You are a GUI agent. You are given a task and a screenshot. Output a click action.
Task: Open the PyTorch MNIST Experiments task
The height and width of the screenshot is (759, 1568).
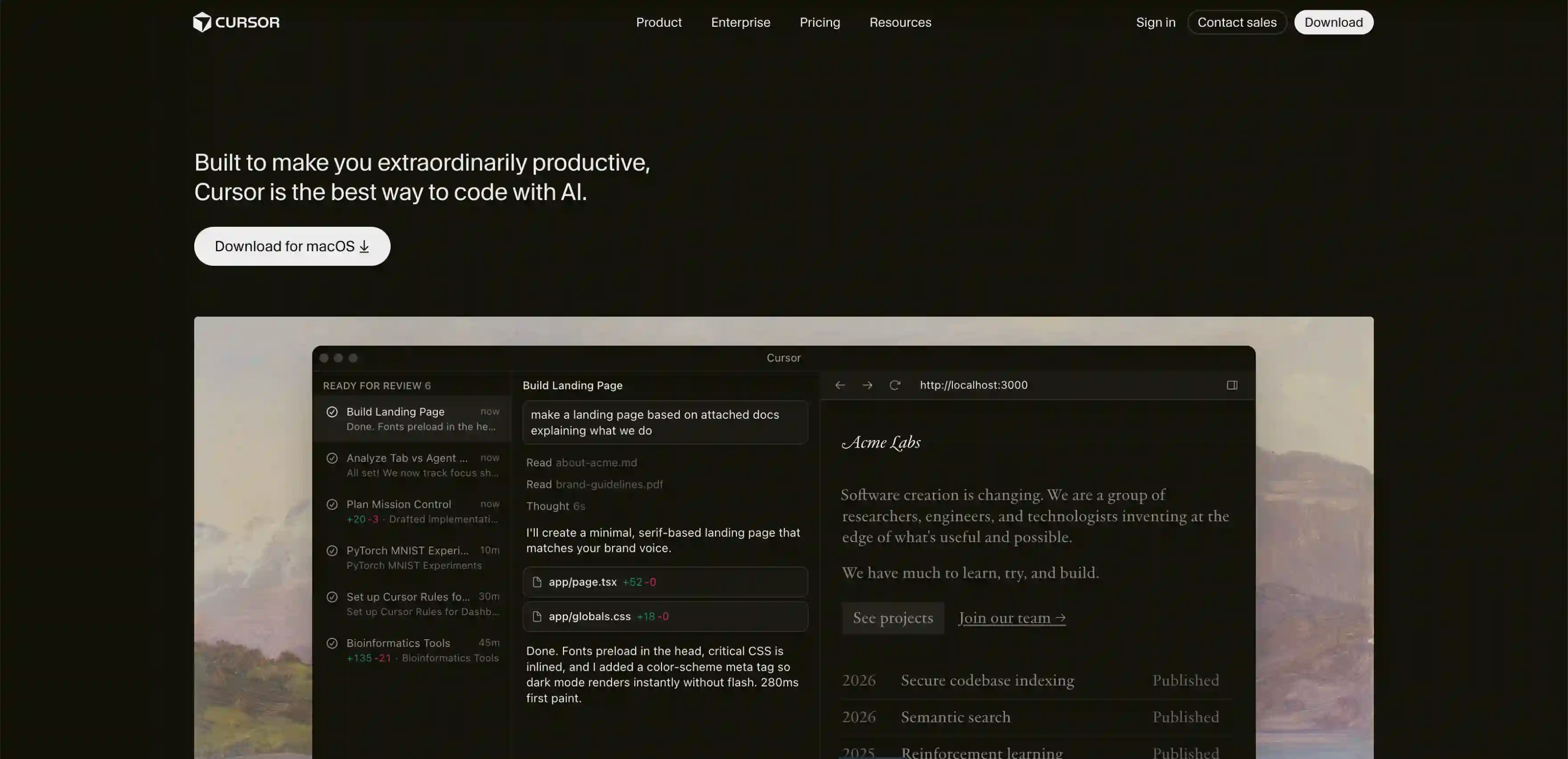coord(412,558)
